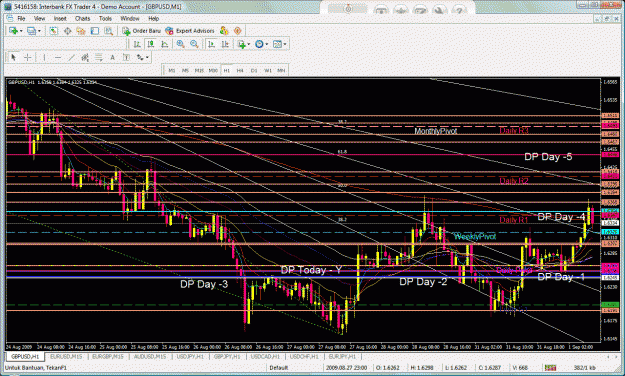Launch the Strategy Tester icon
The height and width of the screenshot is (376, 625).
(108, 31)
